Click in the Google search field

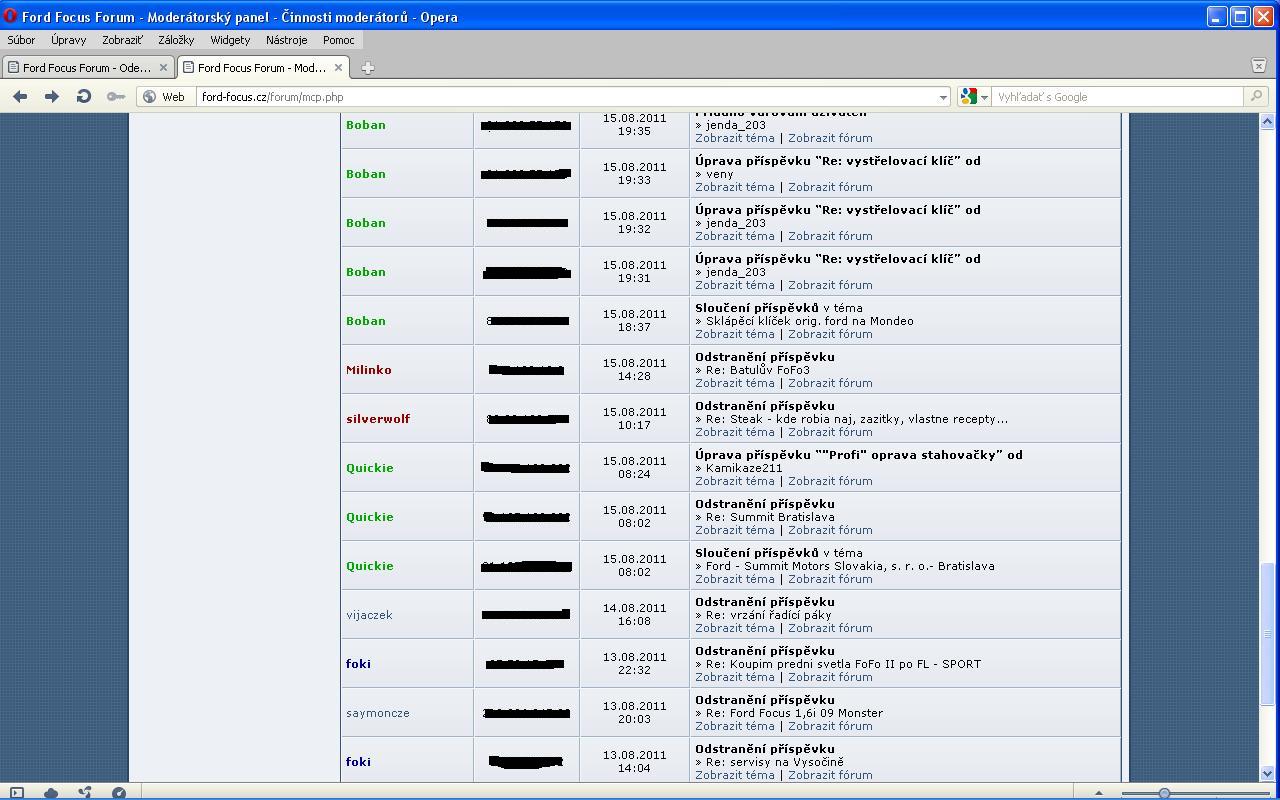coord(1115,97)
